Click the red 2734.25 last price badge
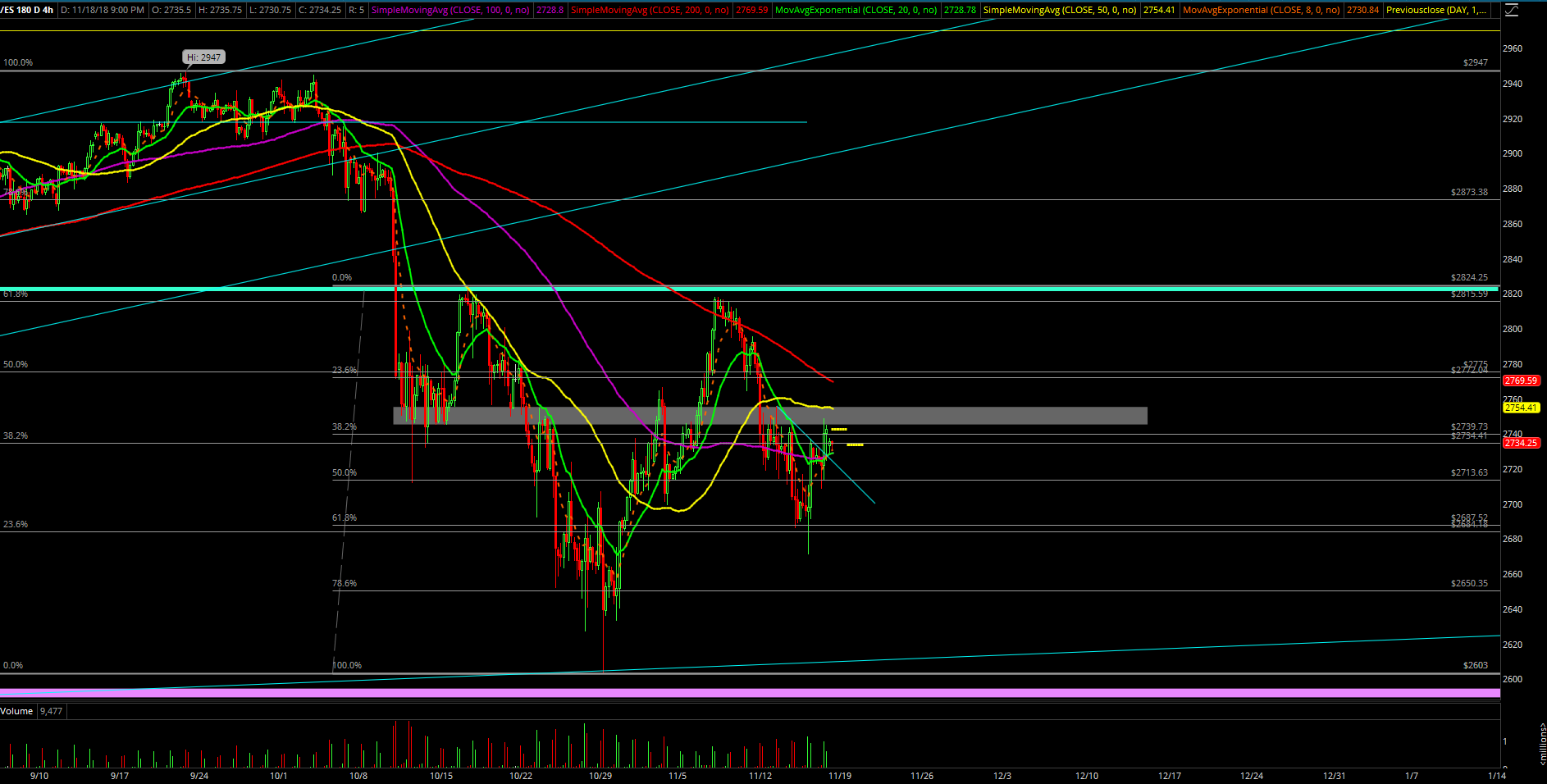The width and height of the screenshot is (1547, 784). click(1521, 443)
